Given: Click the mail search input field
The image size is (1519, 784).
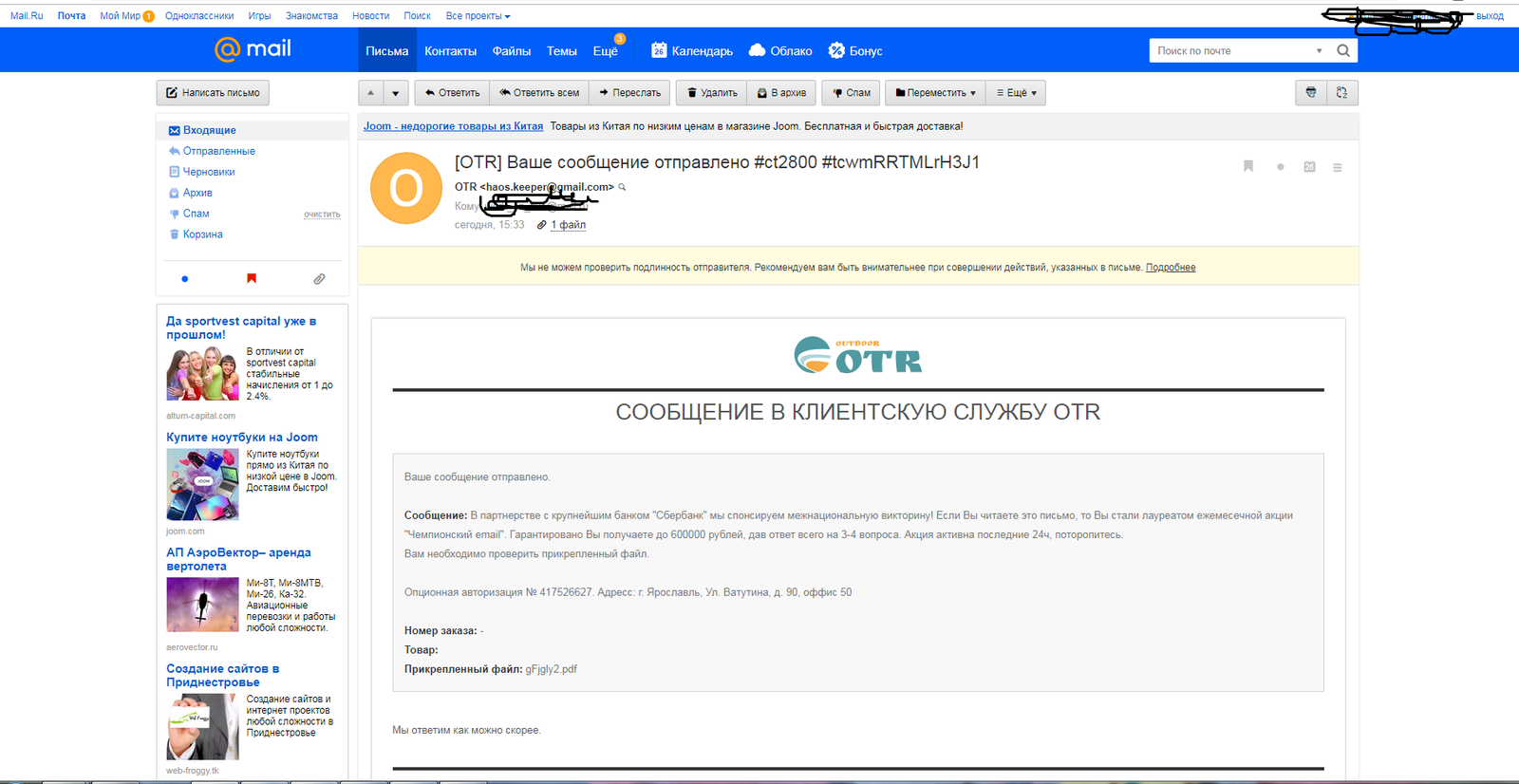Looking at the screenshot, I should click(x=1231, y=51).
